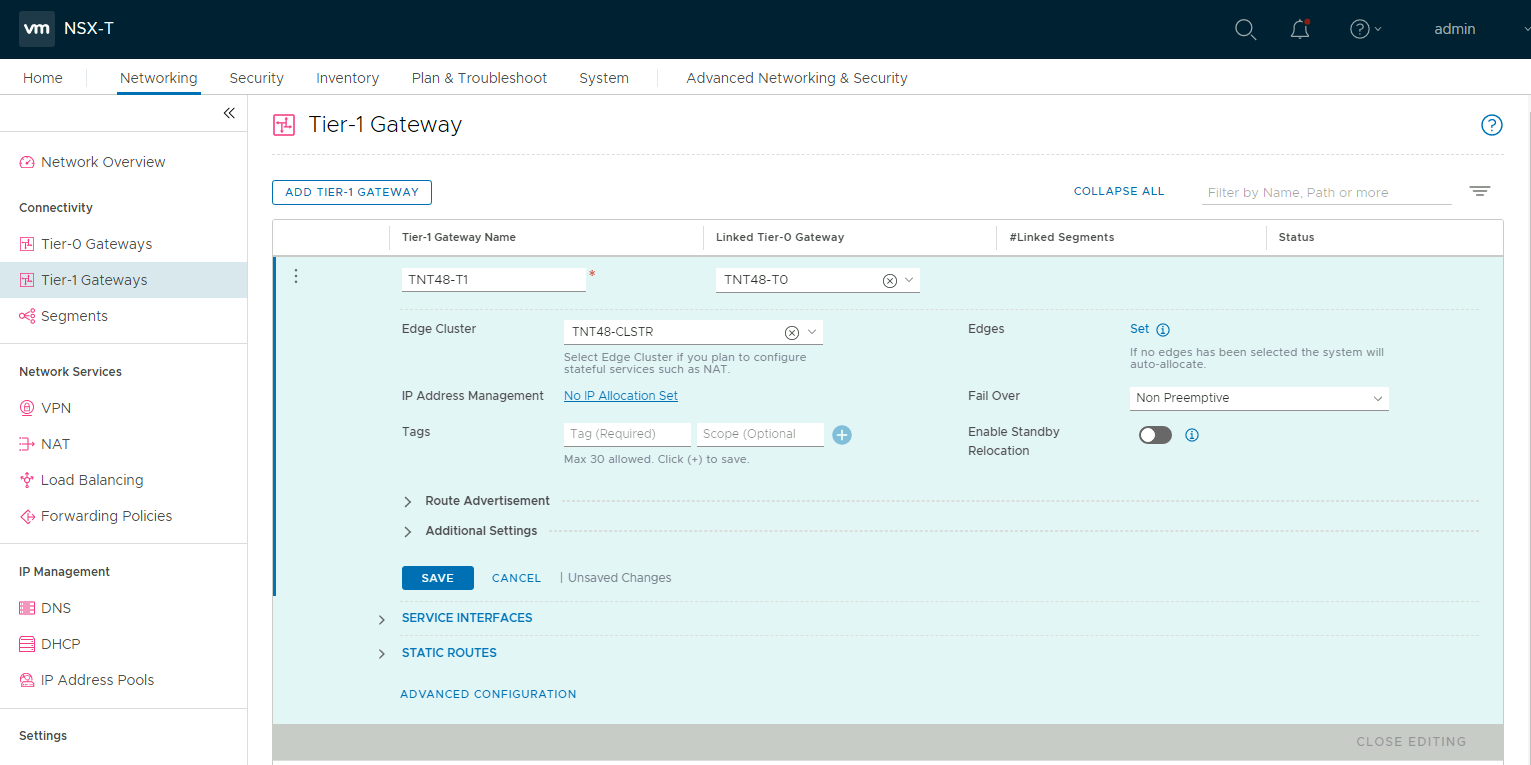1531x765 pixels.
Task: Switch to the Security tab
Action: click(256, 78)
